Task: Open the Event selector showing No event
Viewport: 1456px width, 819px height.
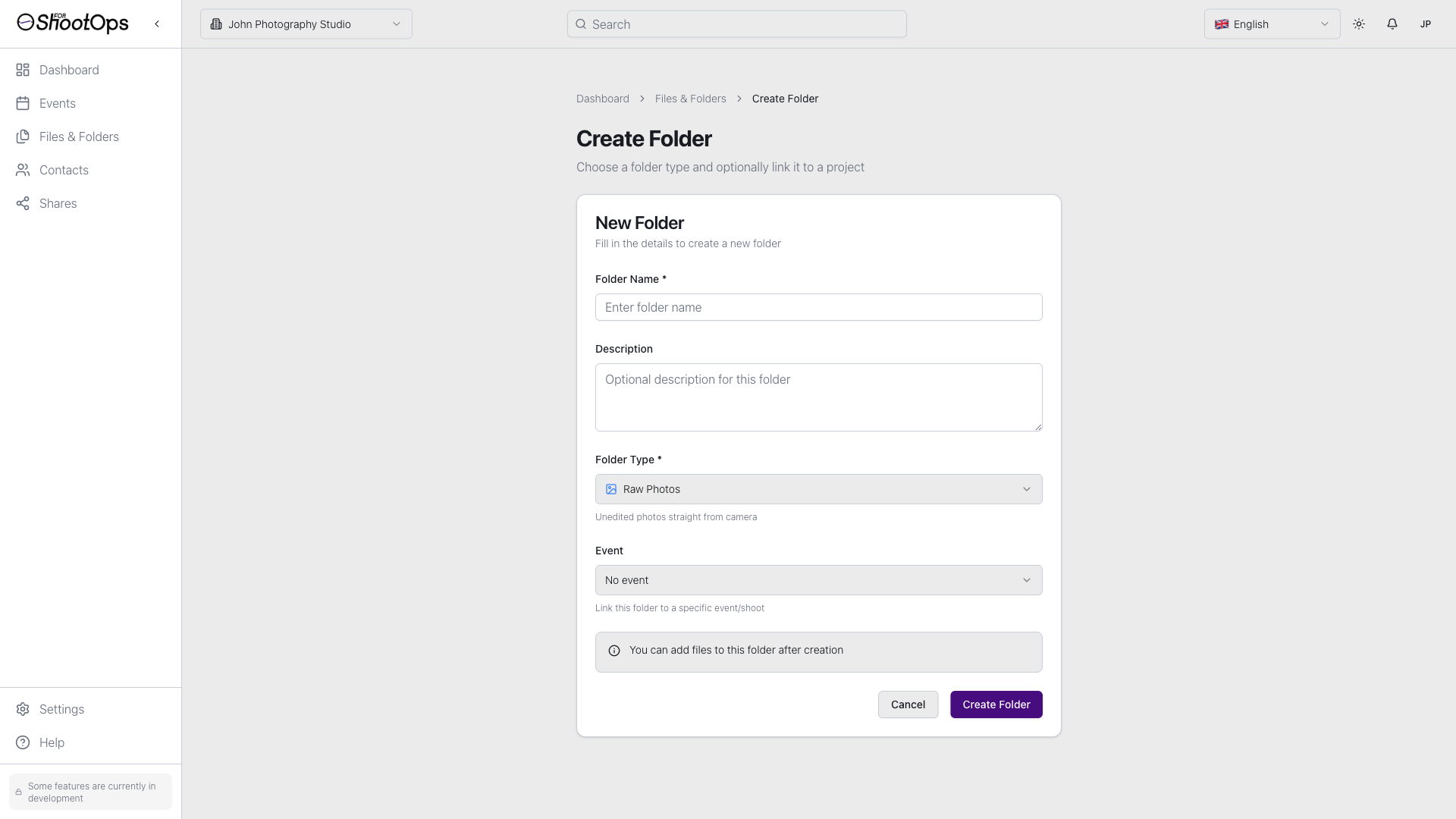Action: tap(818, 580)
